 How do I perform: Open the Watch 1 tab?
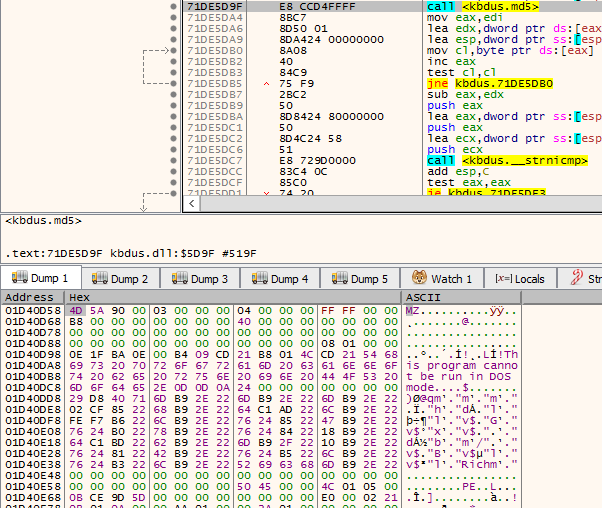click(x=442, y=279)
